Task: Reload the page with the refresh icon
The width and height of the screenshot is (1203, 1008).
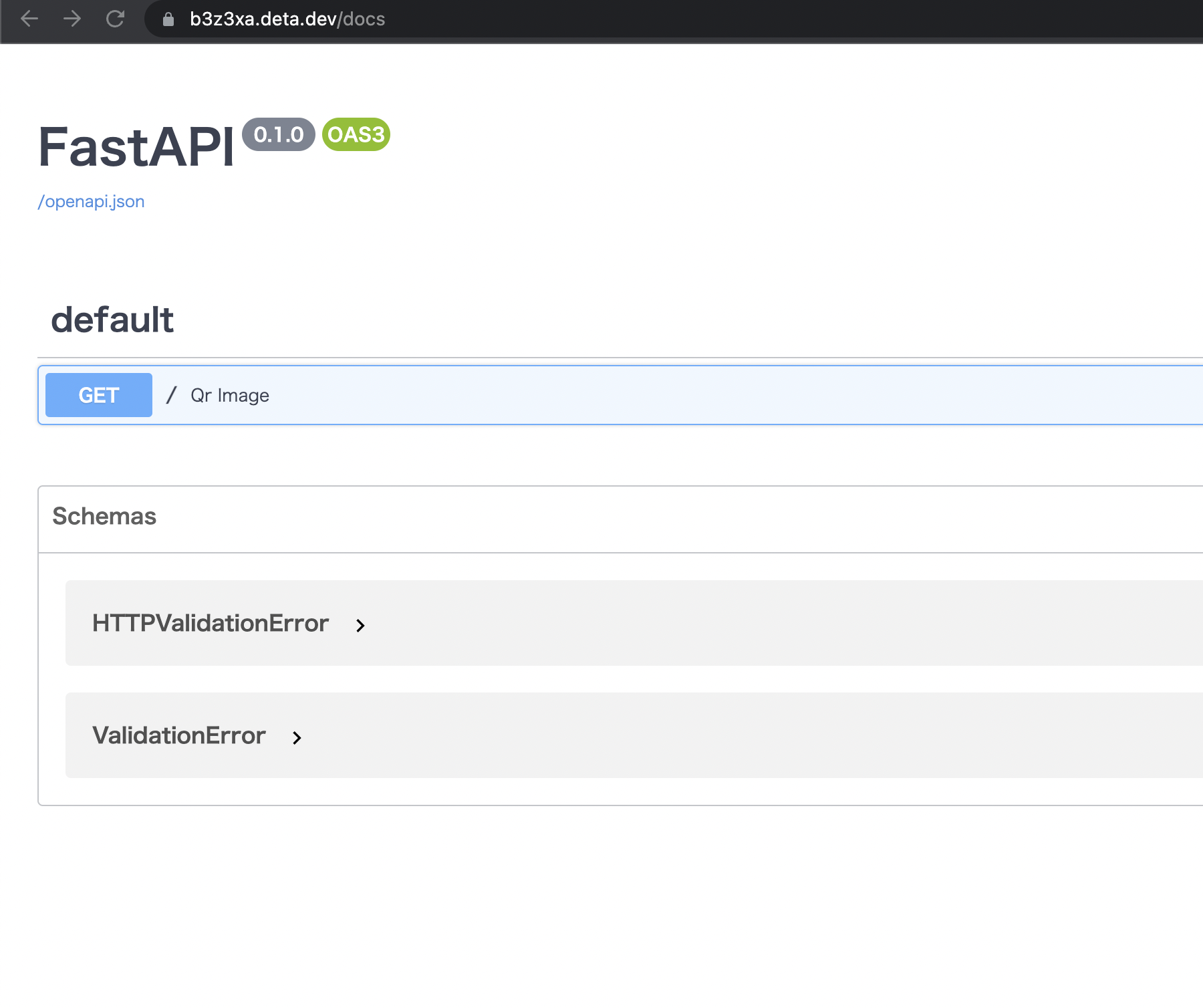Action: tap(115, 19)
